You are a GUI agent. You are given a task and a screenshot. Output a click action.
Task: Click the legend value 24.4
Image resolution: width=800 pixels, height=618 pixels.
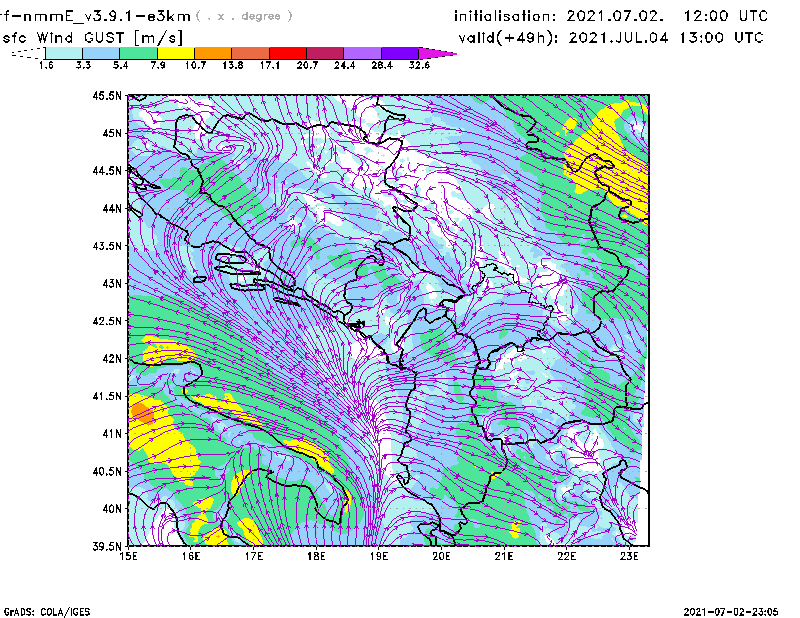344,65
